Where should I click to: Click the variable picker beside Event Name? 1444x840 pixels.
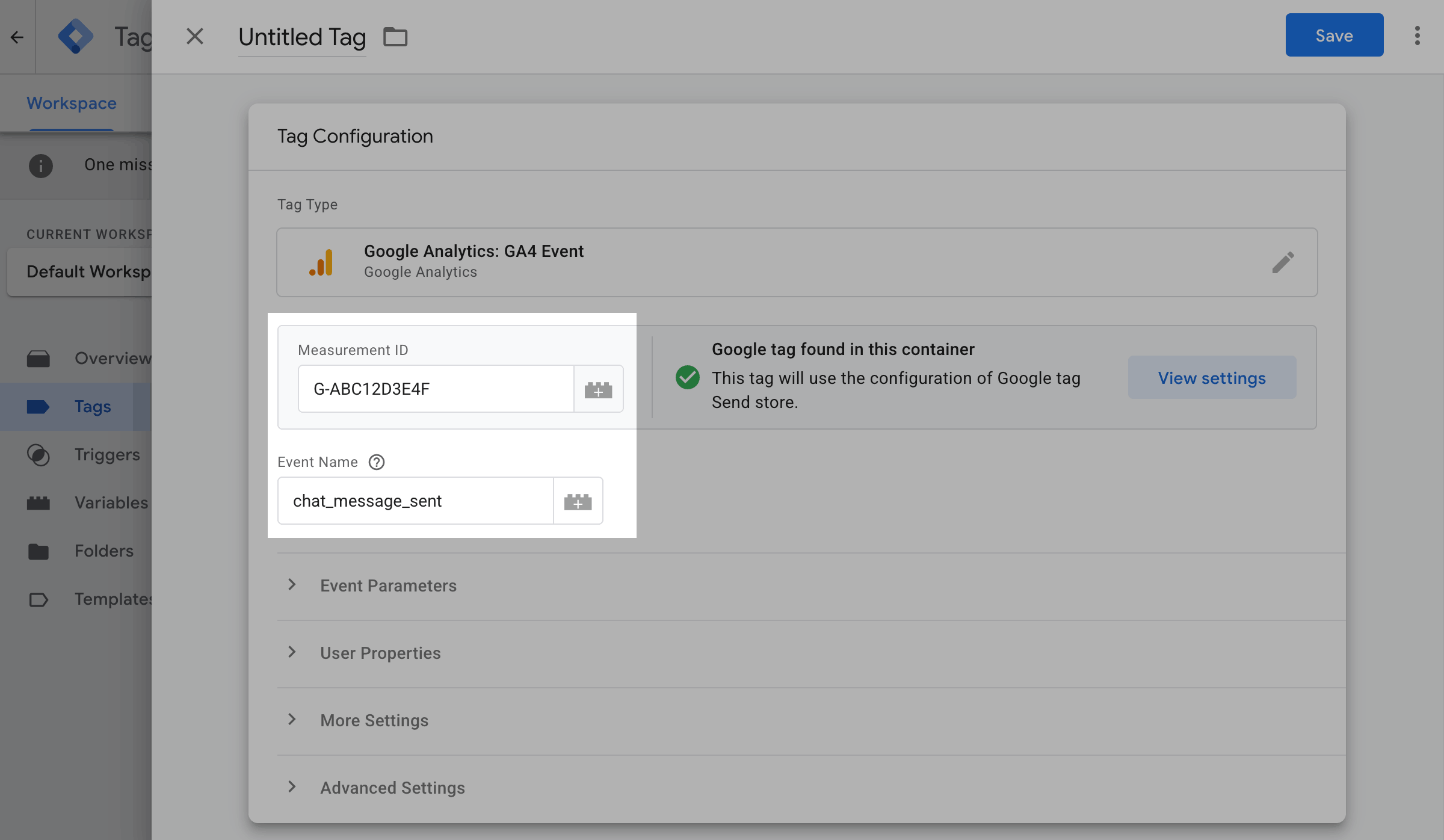point(578,501)
